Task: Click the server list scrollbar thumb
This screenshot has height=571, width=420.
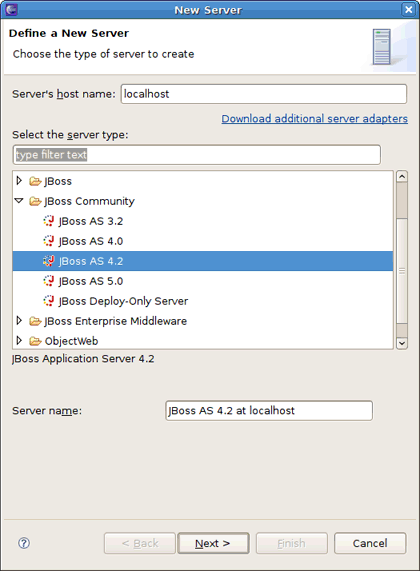Action: pyautogui.click(x=402, y=271)
